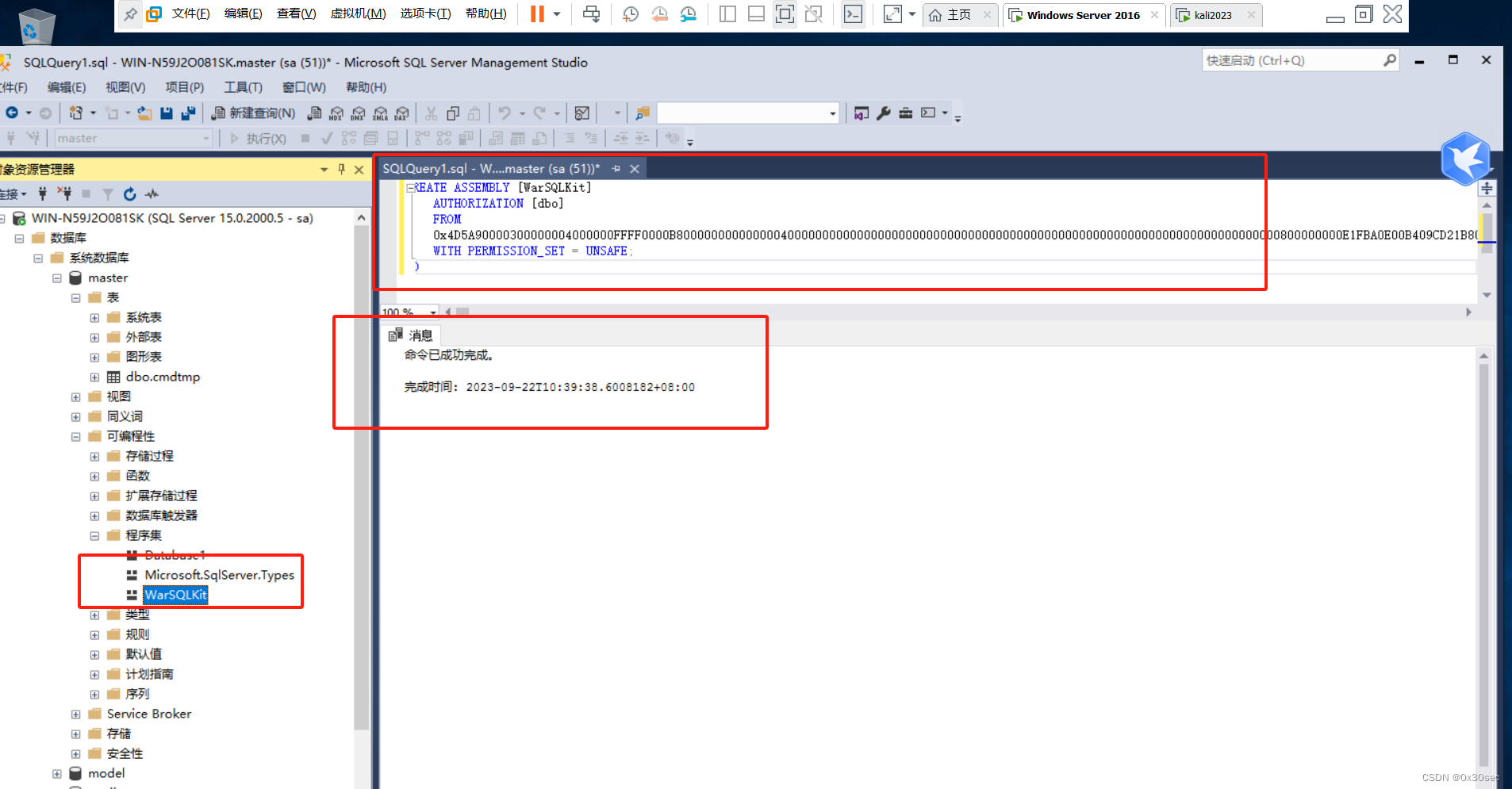Expand the 视图 folder
Viewport: 1512px width, 789px height.
(x=76, y=397)
